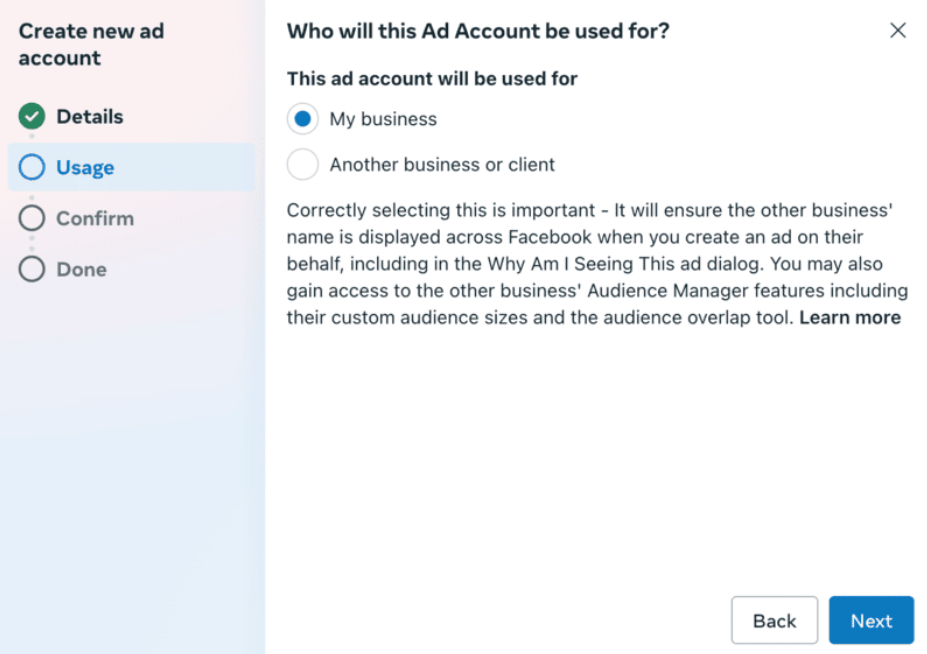The height and width of the screenshot is (654, 927).
Task: Close the ad account dialog
Action: [897, 31]
